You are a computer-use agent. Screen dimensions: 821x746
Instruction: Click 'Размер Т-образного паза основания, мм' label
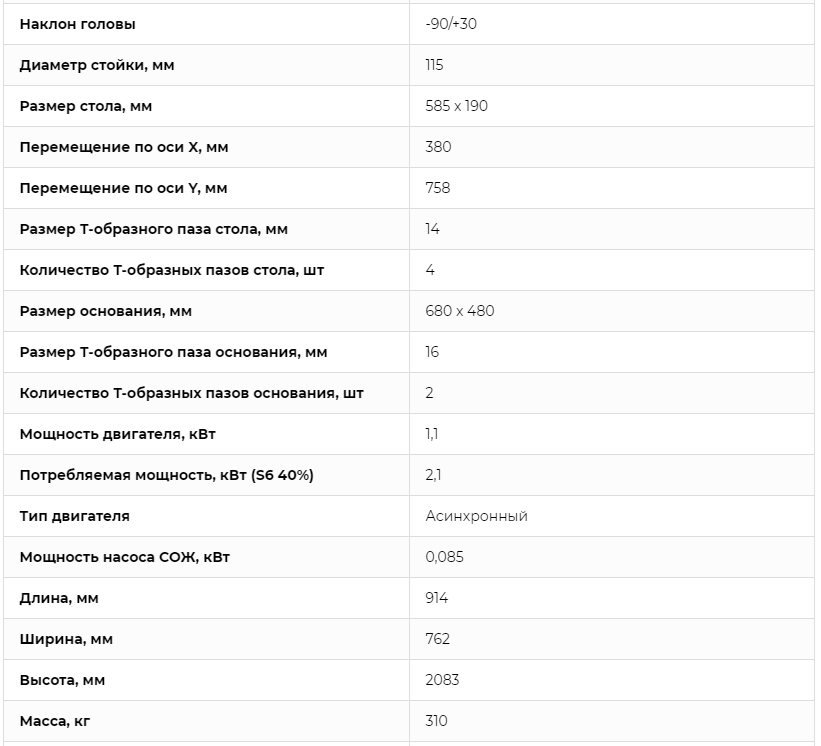[x=173, y=352]
